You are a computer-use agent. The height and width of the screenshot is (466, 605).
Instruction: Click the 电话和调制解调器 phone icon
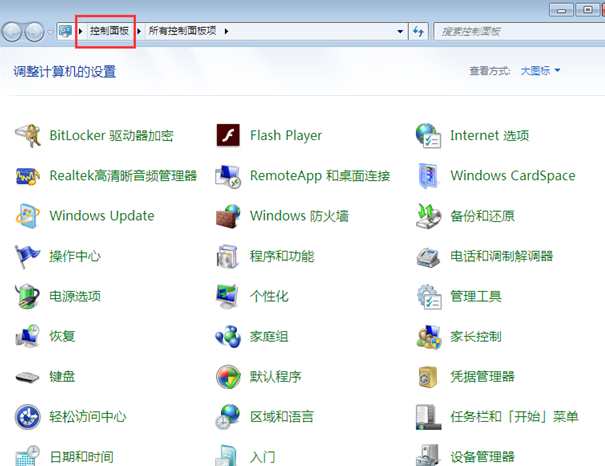pos(428,257)
